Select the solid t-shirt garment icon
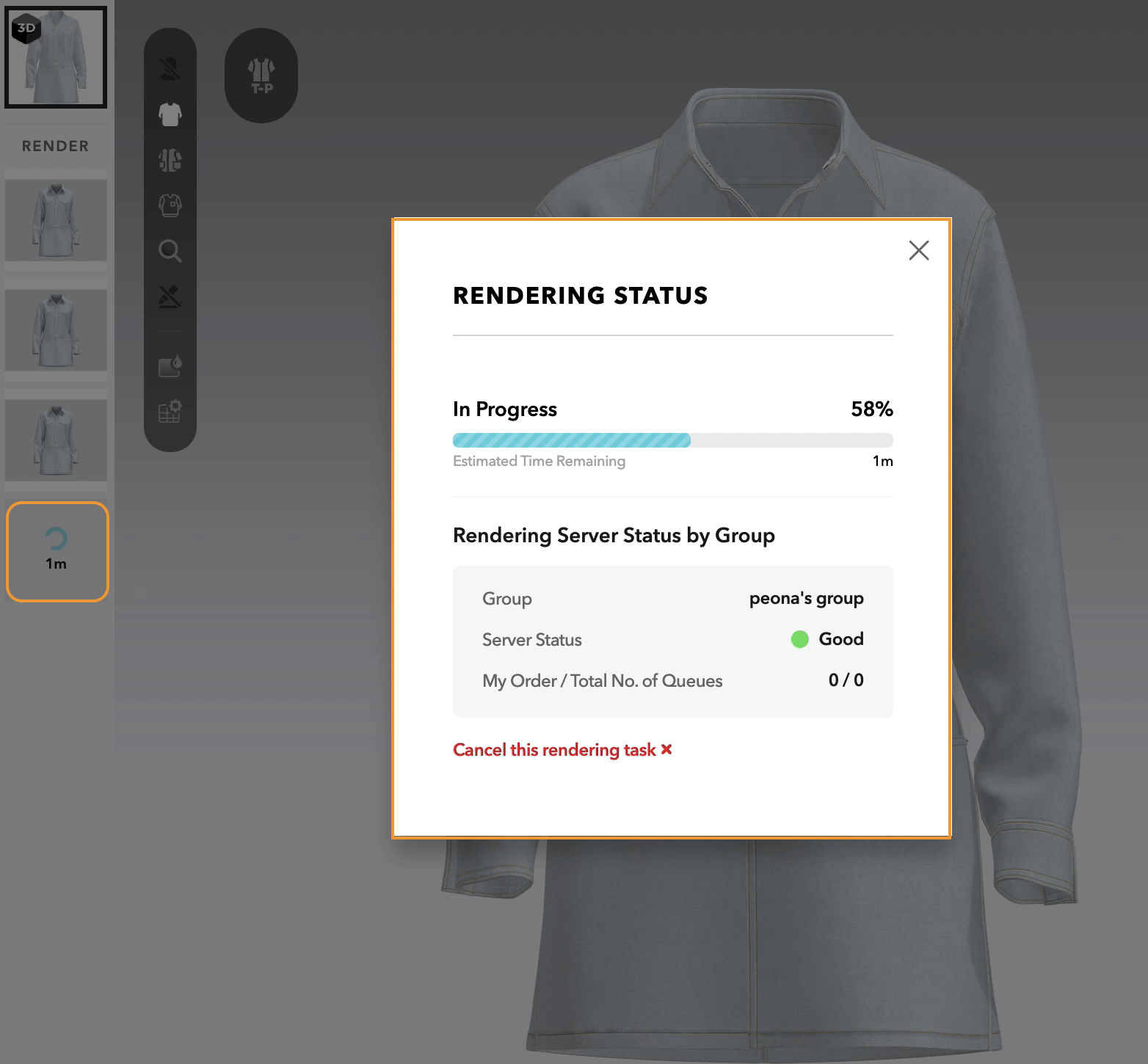 [x=170, y=114]
